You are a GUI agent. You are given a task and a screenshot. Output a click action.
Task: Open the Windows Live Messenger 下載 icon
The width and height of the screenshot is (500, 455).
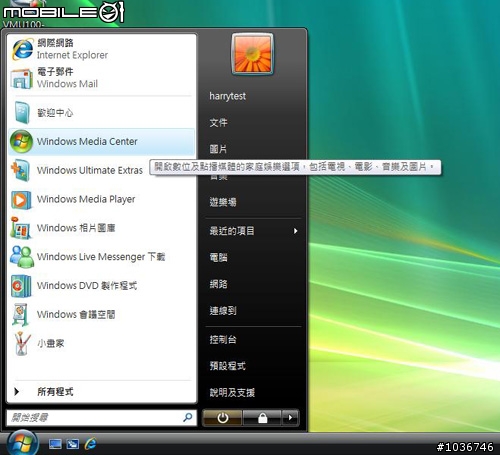[x=22, y=257]
